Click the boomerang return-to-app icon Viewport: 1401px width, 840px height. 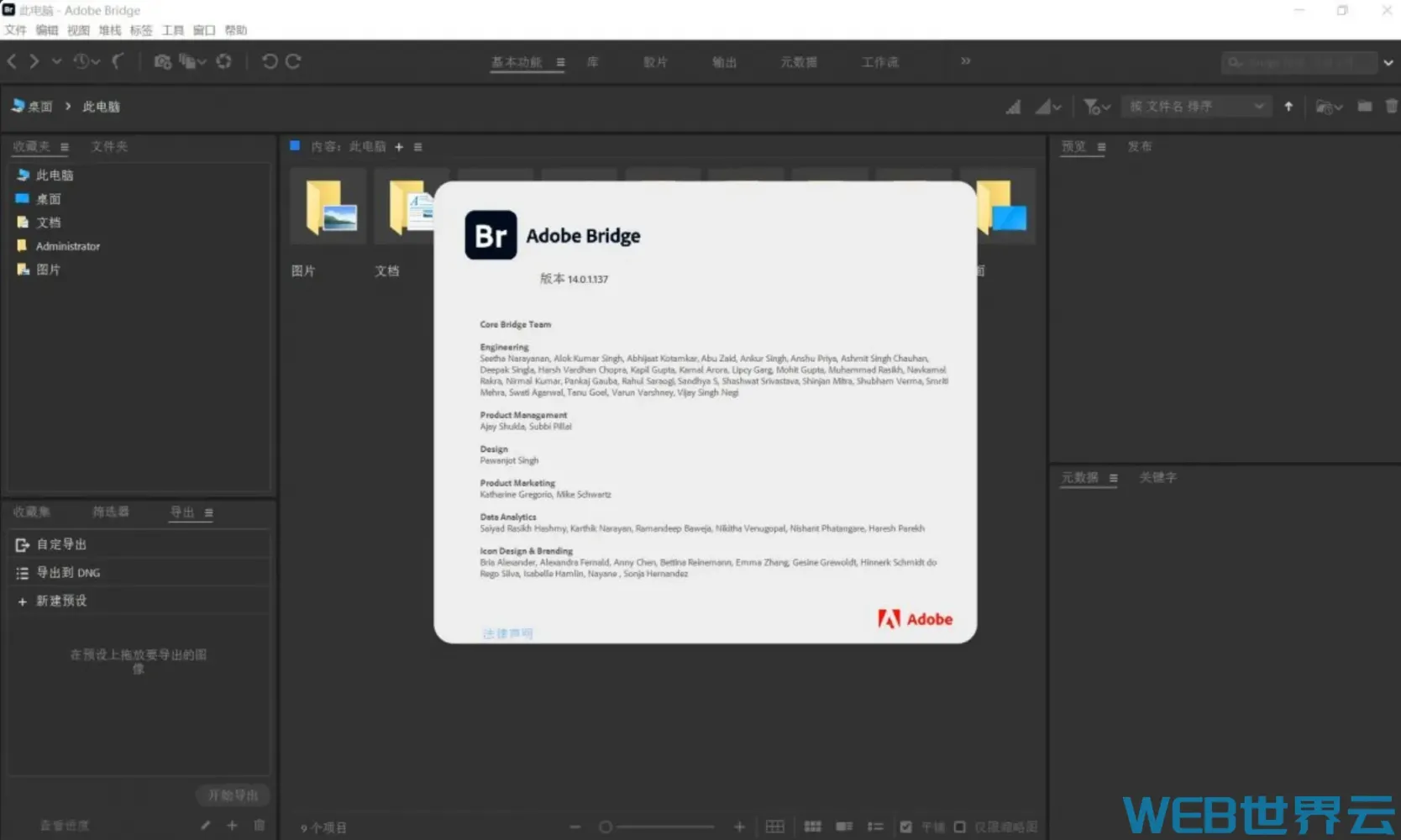click(118, 61)
